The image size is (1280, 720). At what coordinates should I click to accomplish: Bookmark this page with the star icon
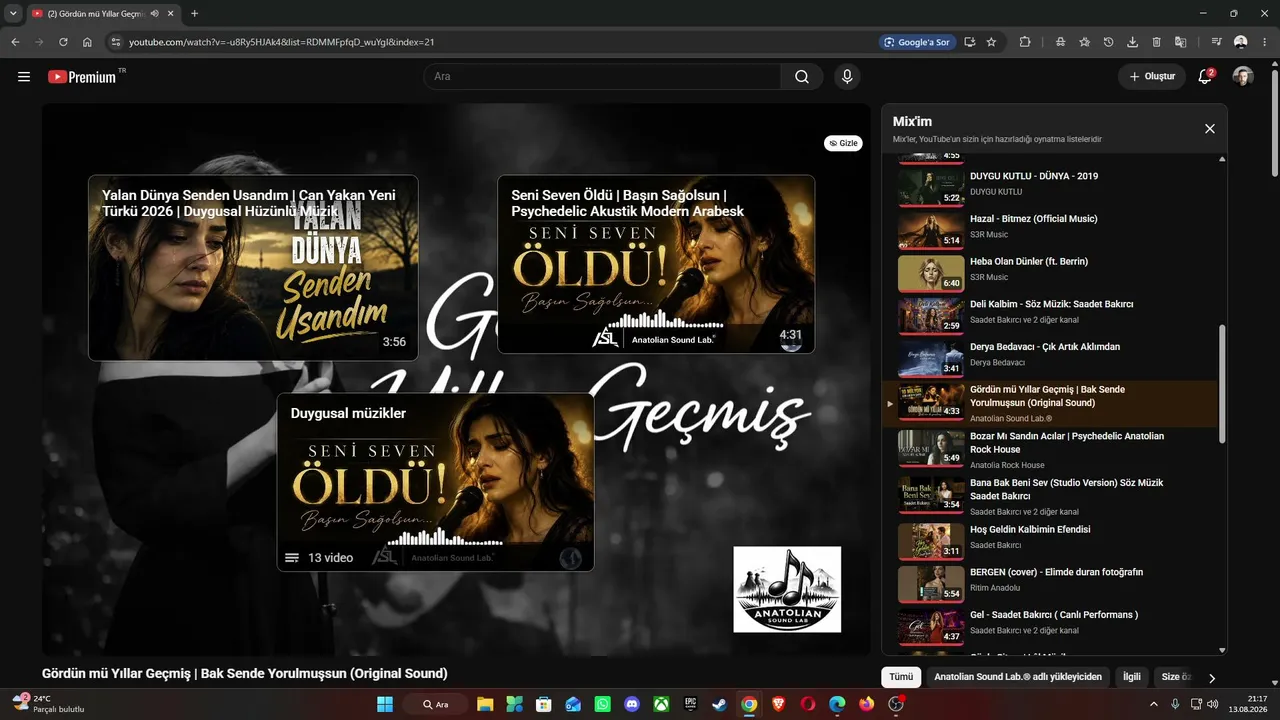(x=991, y=42)
